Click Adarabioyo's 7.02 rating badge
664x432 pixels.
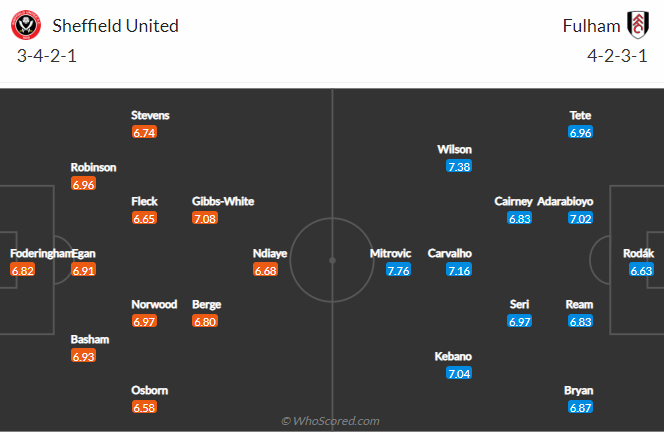(581, 219)
